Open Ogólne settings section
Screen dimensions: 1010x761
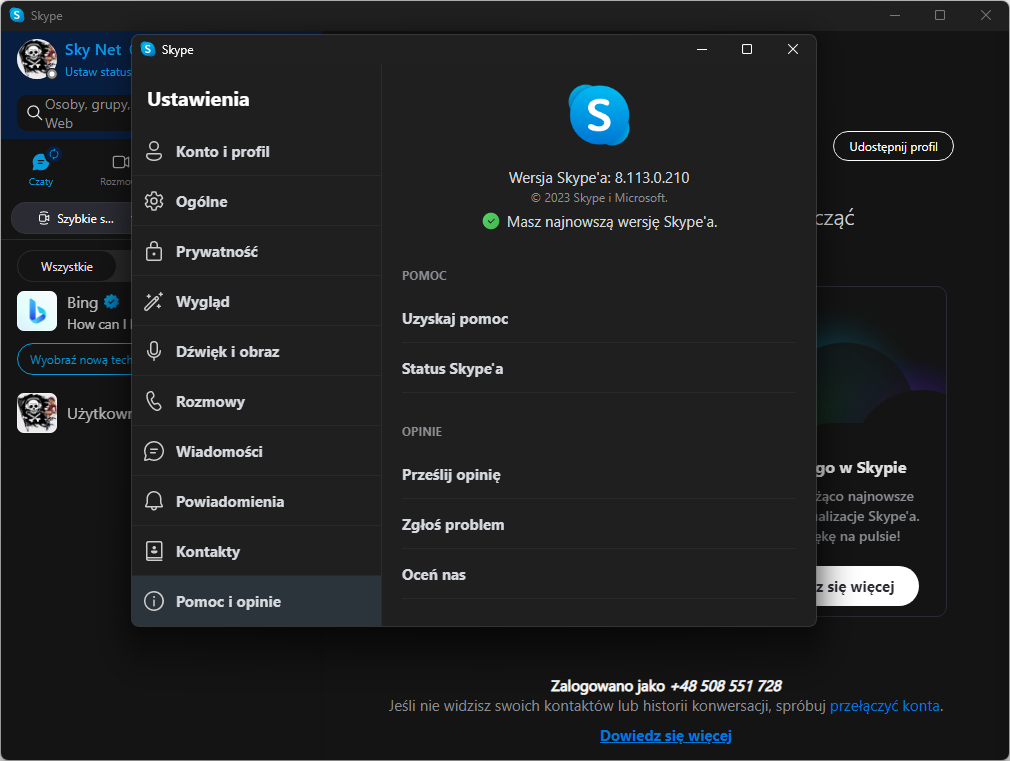pyautogui.click(x=256, y=201)
